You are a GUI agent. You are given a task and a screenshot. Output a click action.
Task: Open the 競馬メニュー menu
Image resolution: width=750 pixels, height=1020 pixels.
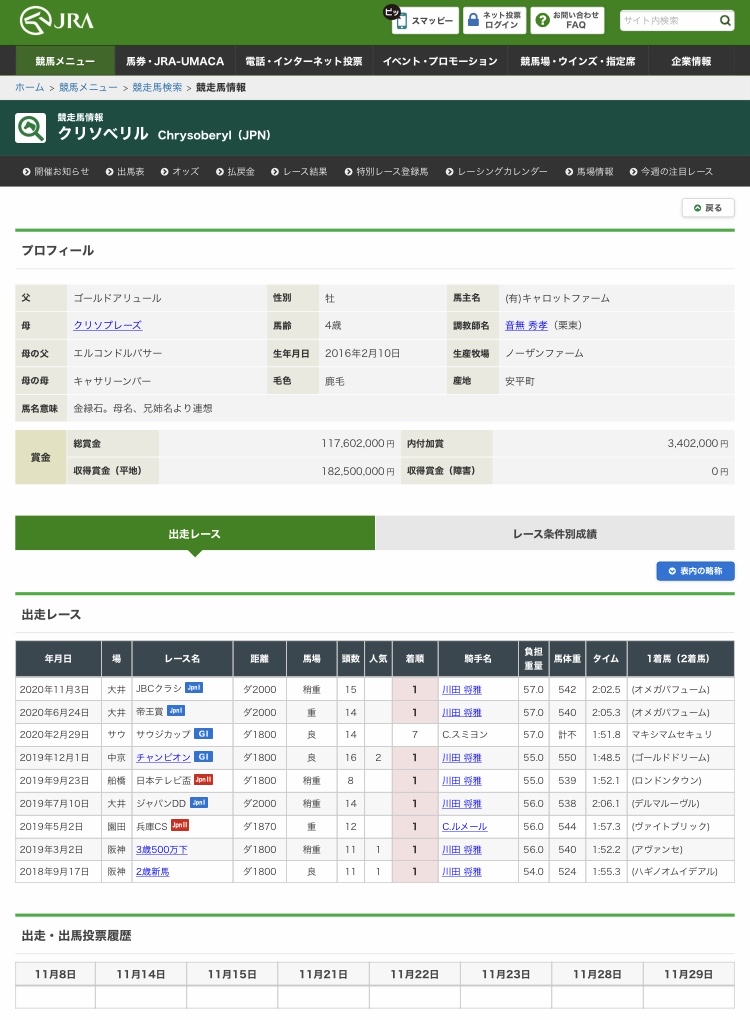point(65,61)
